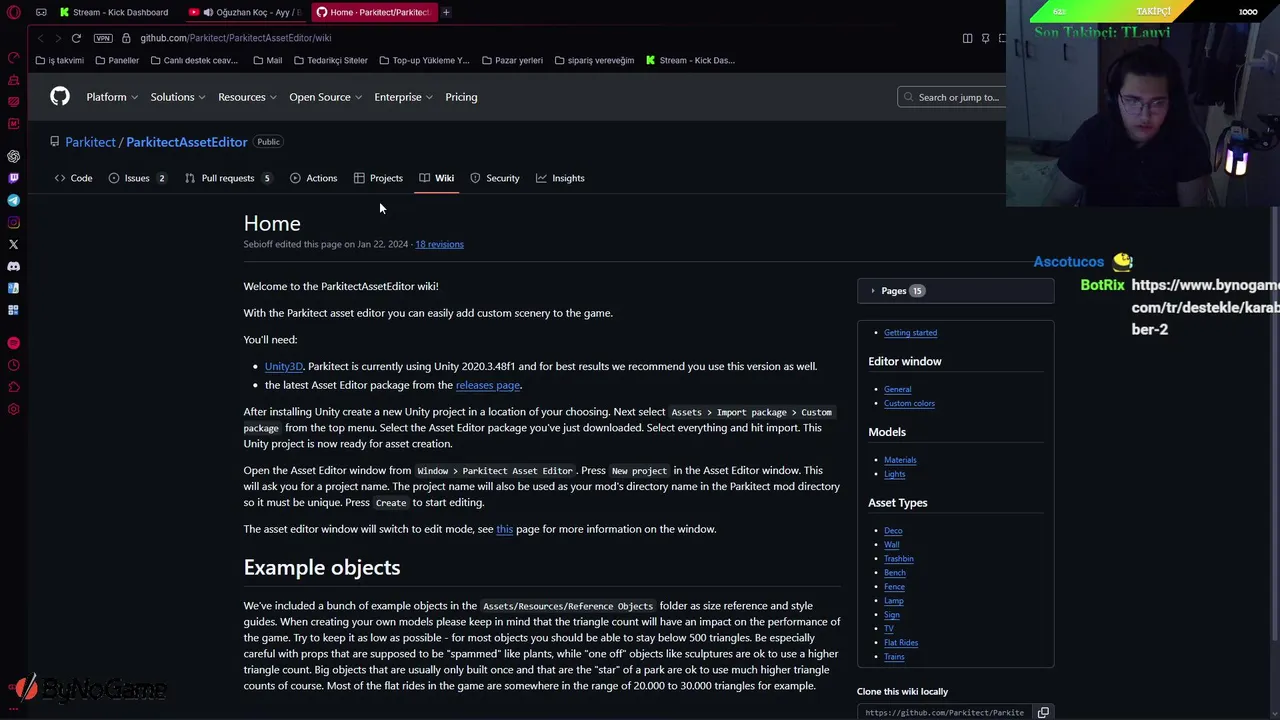
Task: Open the Spotify sidebar icon
Action: point(13,343)
